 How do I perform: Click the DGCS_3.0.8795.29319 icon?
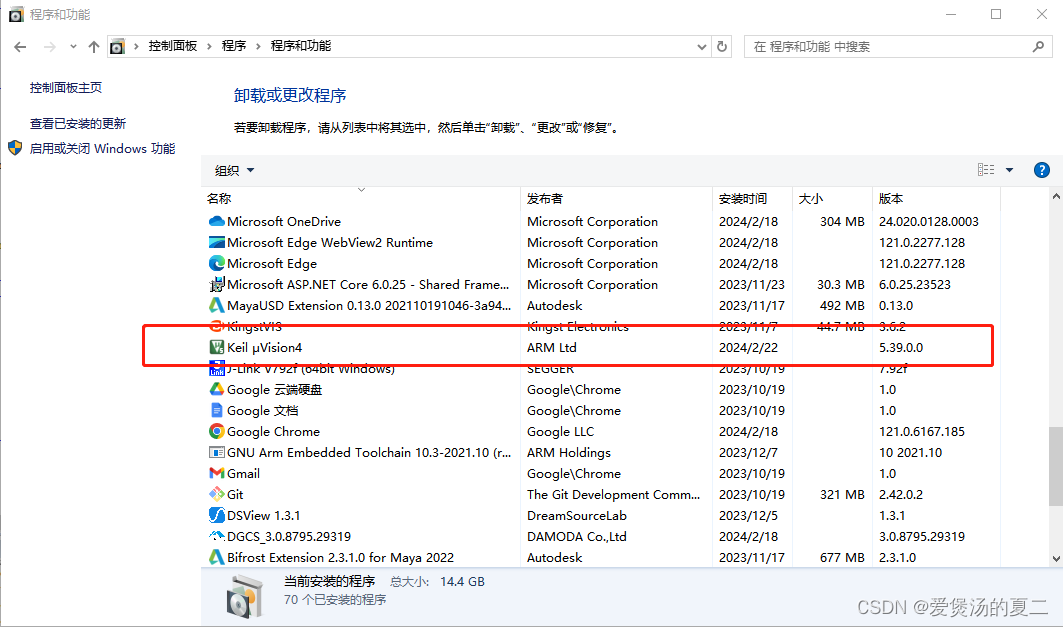click(x=216, y=537)
